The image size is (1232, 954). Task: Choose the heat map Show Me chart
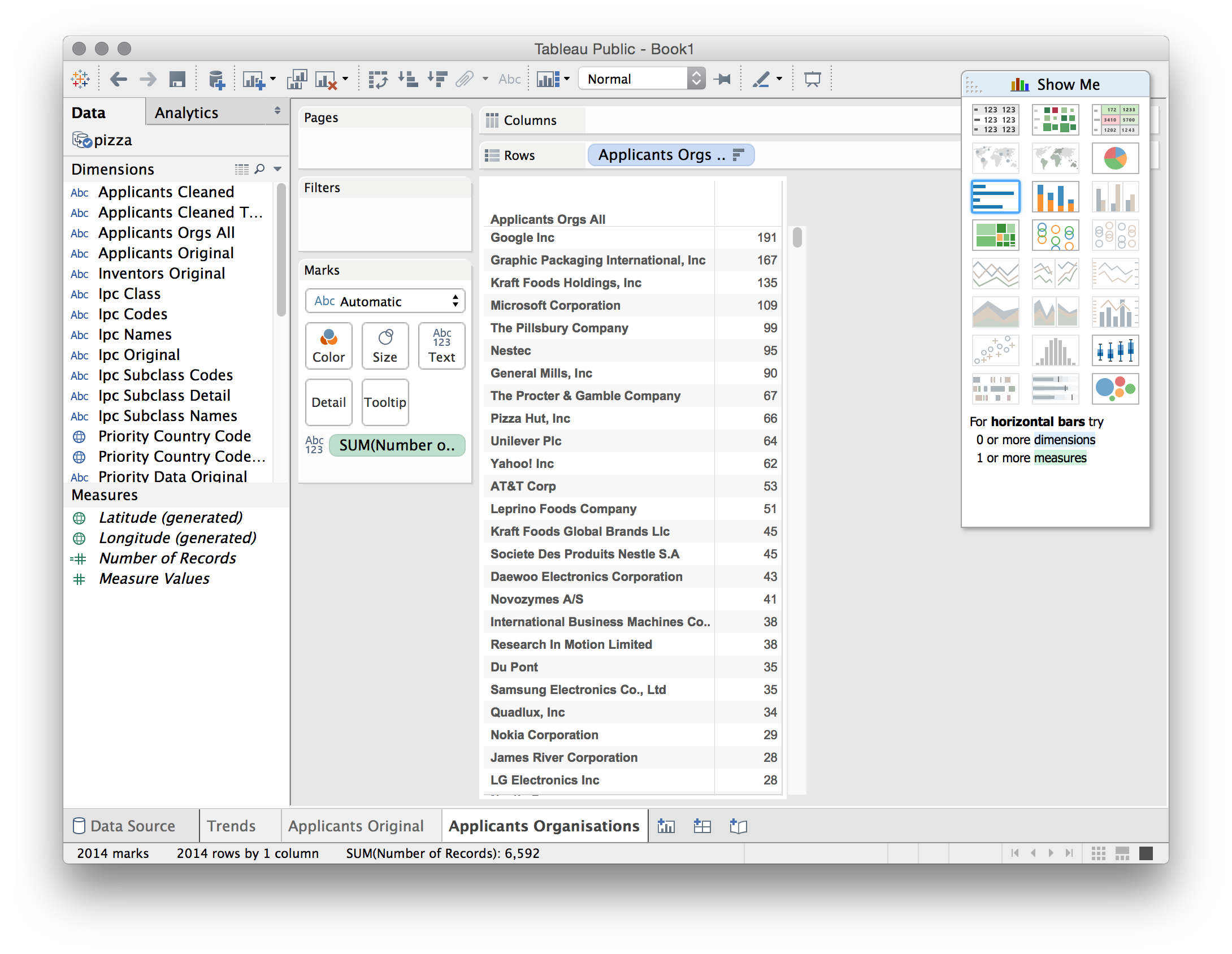(1055, 120)
